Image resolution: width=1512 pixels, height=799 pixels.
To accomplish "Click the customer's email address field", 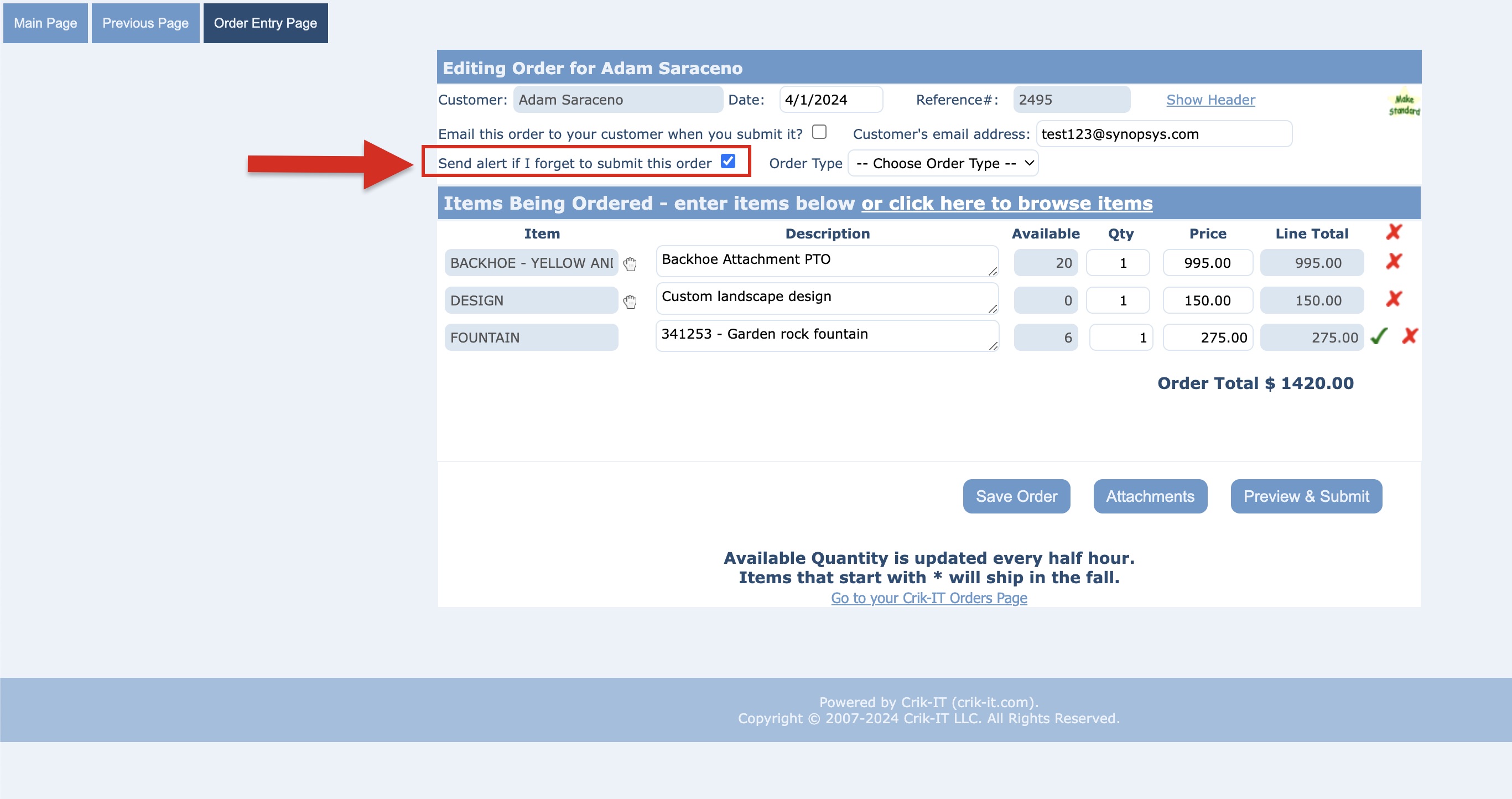I will [1163, 134].
